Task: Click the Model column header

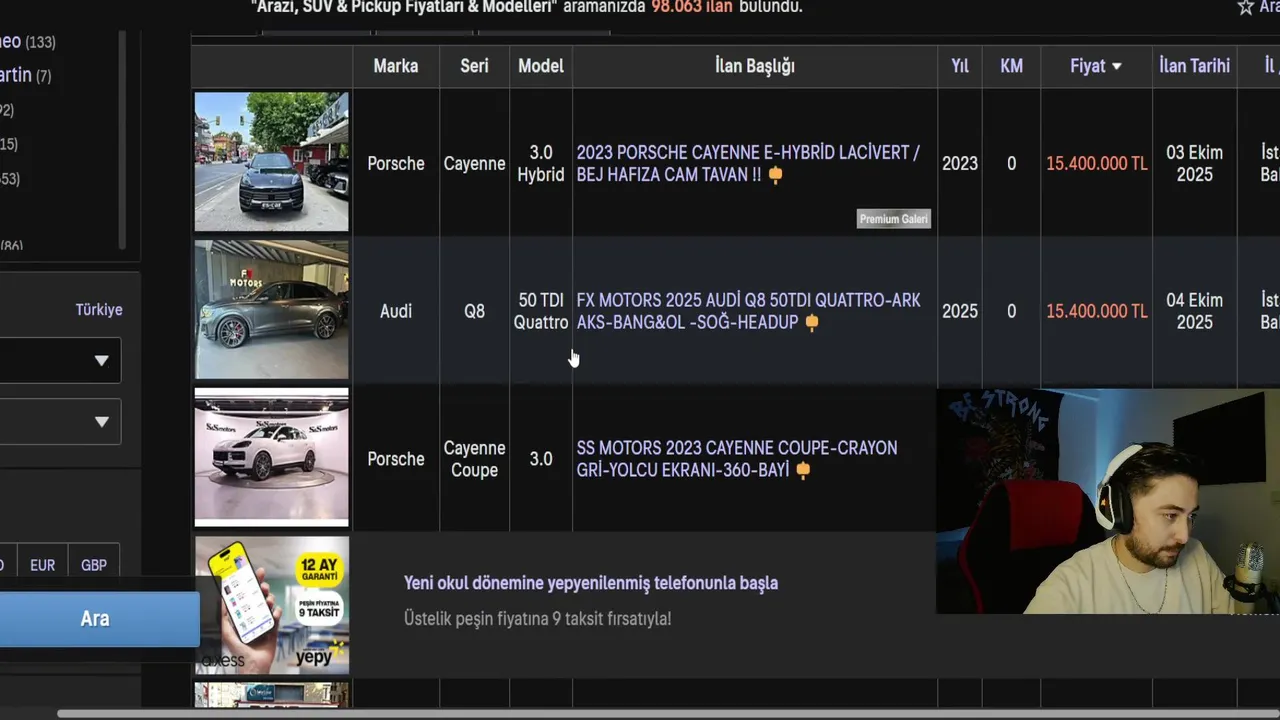Action: tap(541, 66)
